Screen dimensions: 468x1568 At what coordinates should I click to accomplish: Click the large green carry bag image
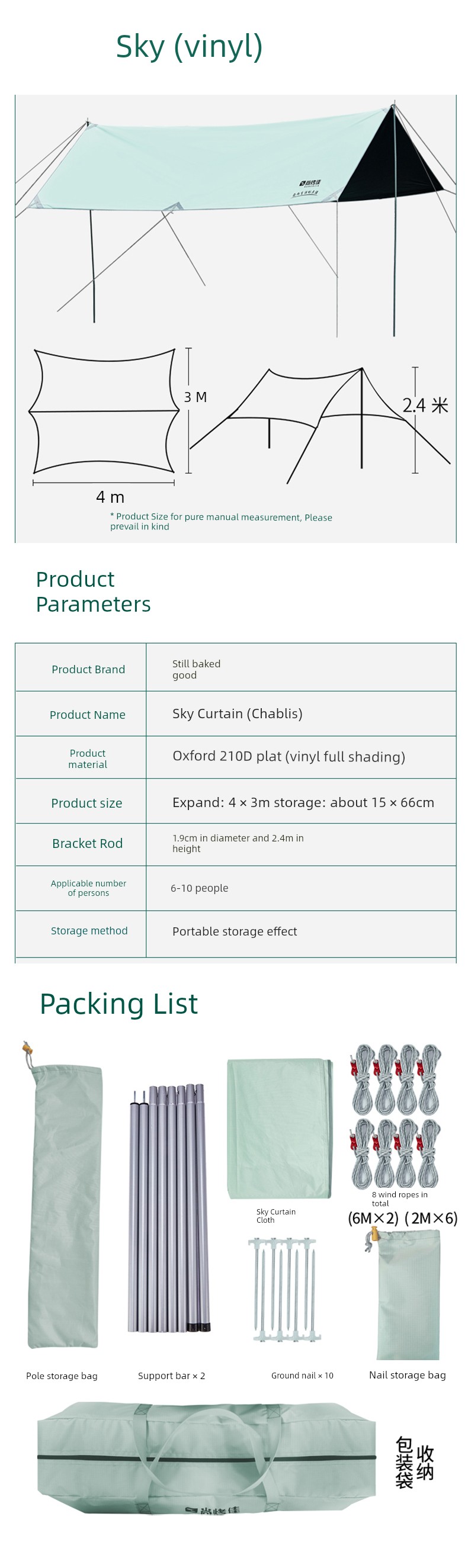[207, 1457]
